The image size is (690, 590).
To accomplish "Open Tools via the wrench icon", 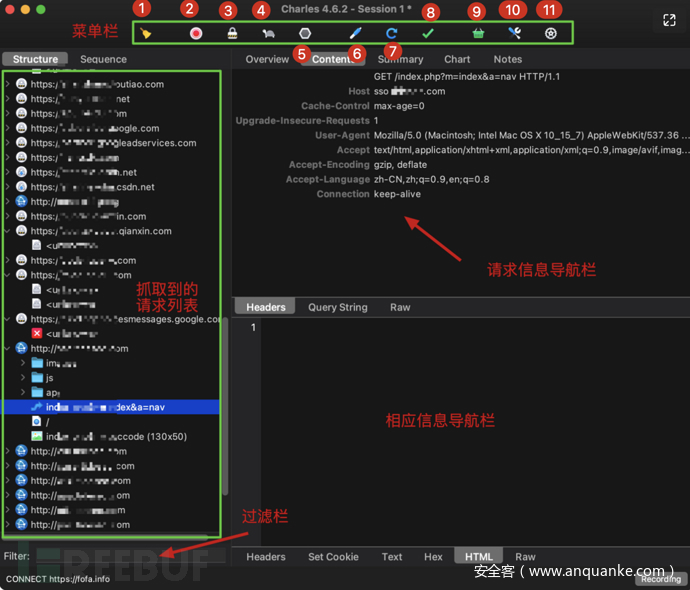I will pyautogui.click(x=514, y=33).
